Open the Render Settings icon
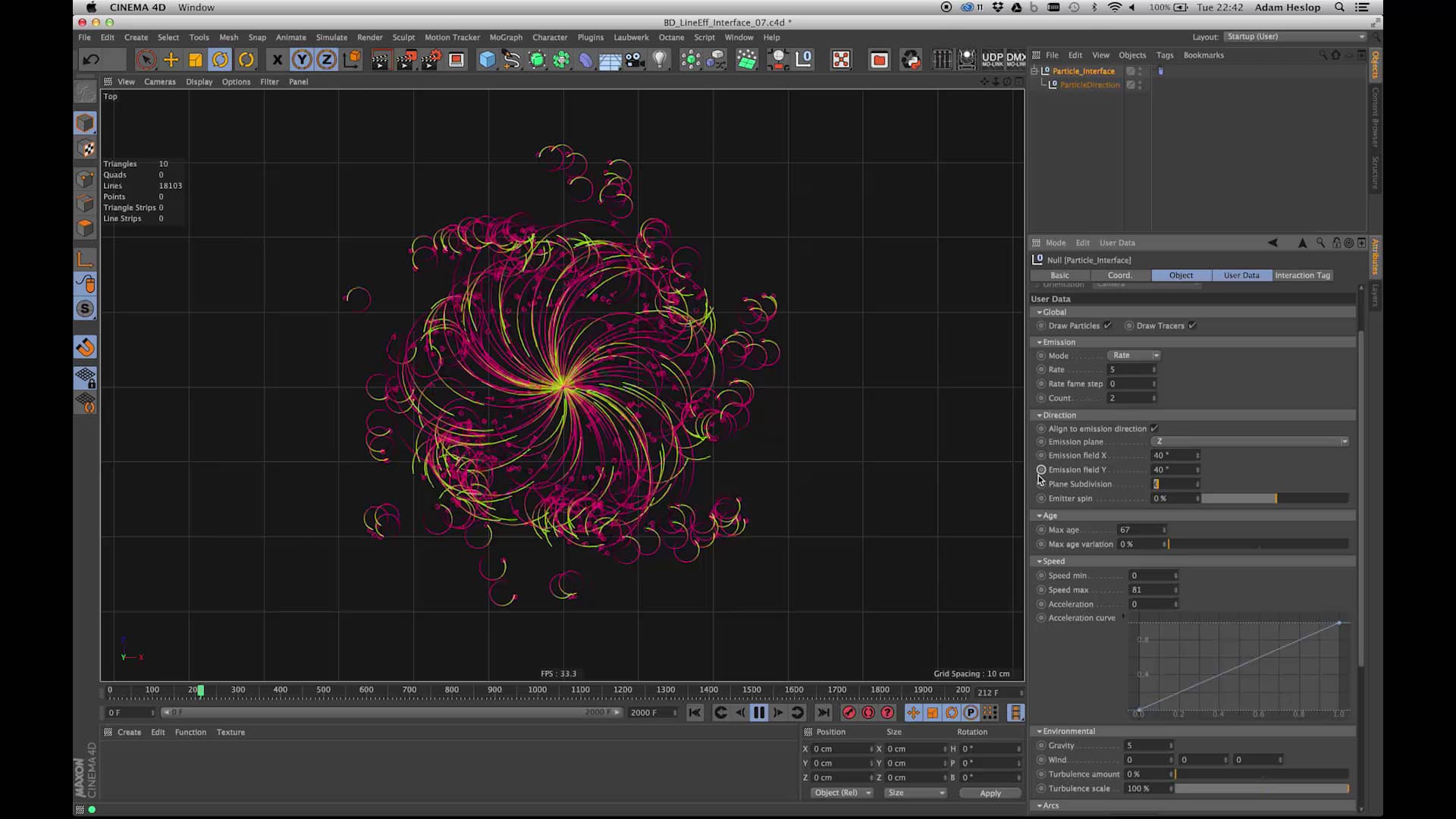Screen dimensions: 1456x819 coord(457,59)
